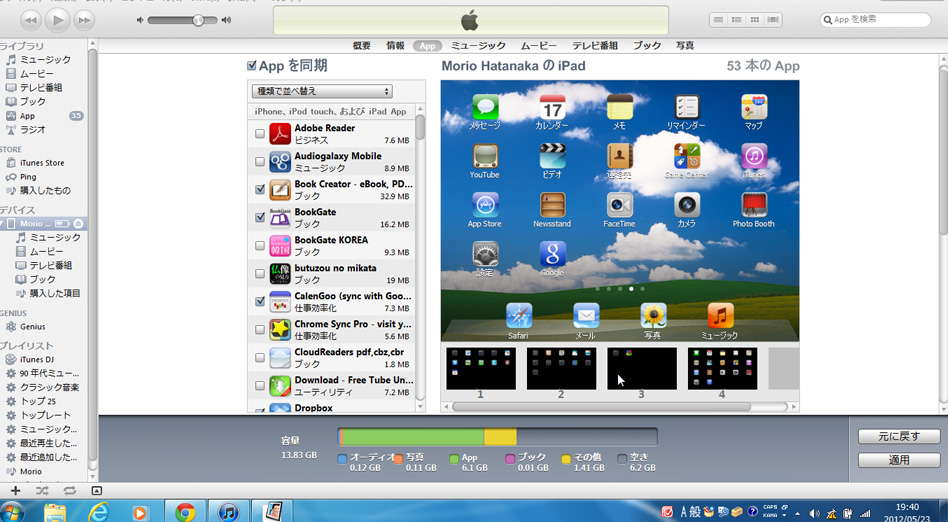This screenshot has height=522, width=948.
Task: Click the Mail icon in the iPad dock
Action: (586, 316)
